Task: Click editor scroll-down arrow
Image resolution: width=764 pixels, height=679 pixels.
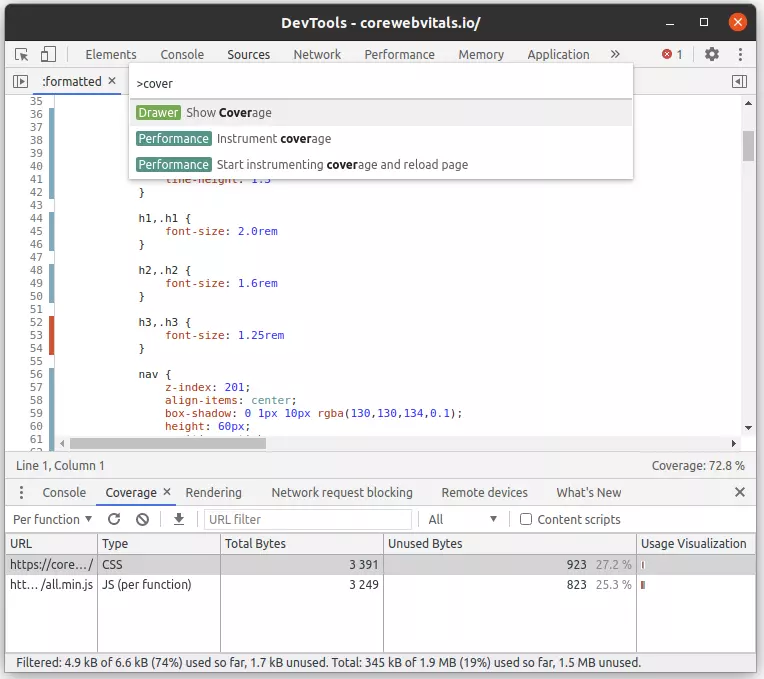Action: click(748, 428)
